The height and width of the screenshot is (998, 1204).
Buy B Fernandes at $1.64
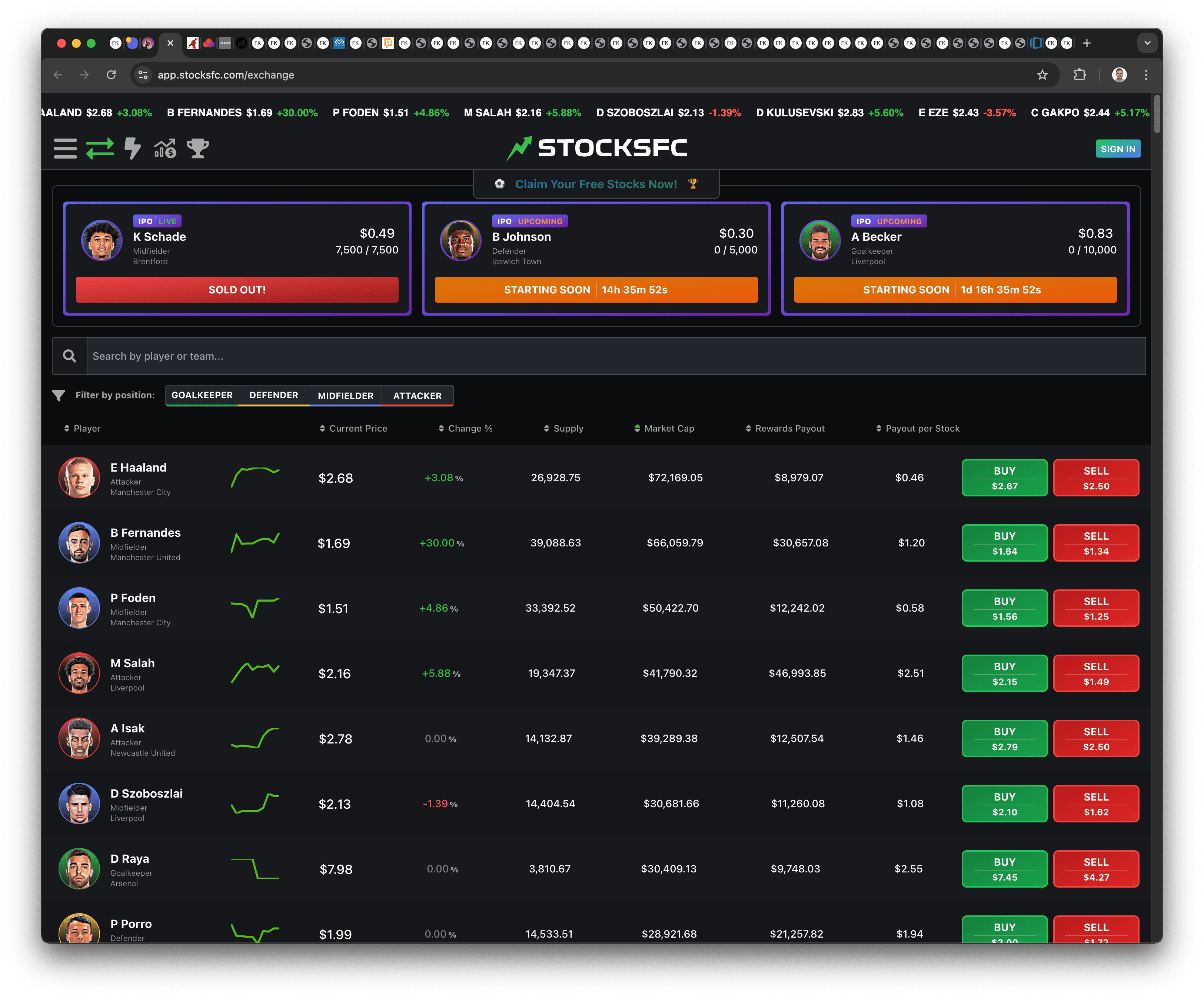(x=1004, y=543)
